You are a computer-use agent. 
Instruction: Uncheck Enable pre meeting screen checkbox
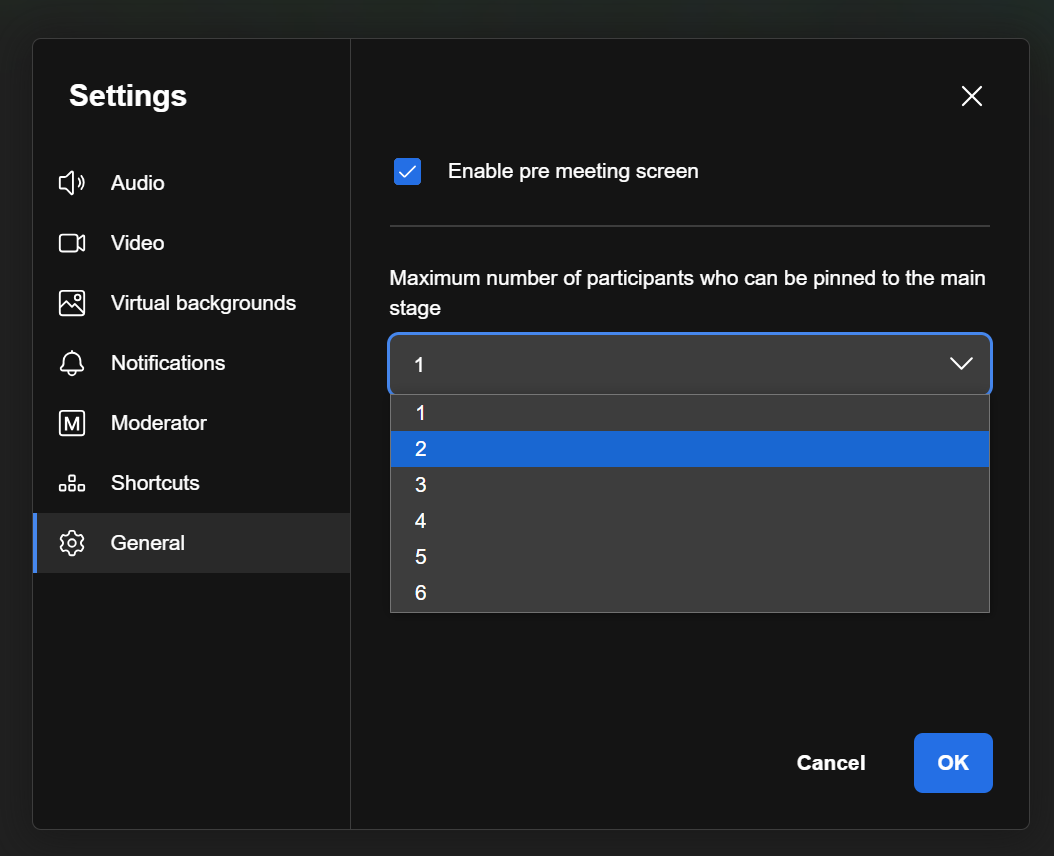tap(407, 172)
